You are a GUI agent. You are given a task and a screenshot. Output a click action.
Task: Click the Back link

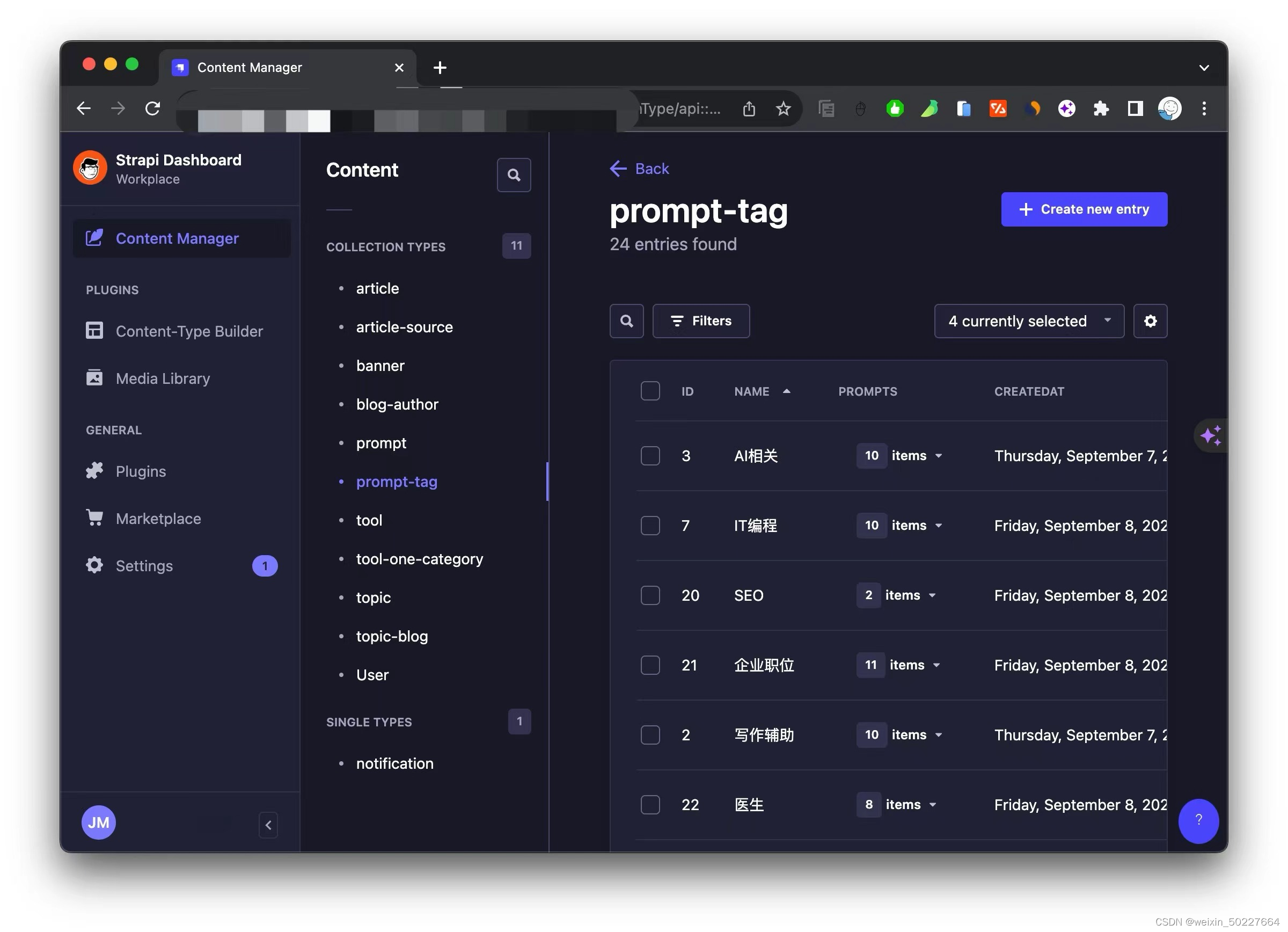click(x=640, y=169)
